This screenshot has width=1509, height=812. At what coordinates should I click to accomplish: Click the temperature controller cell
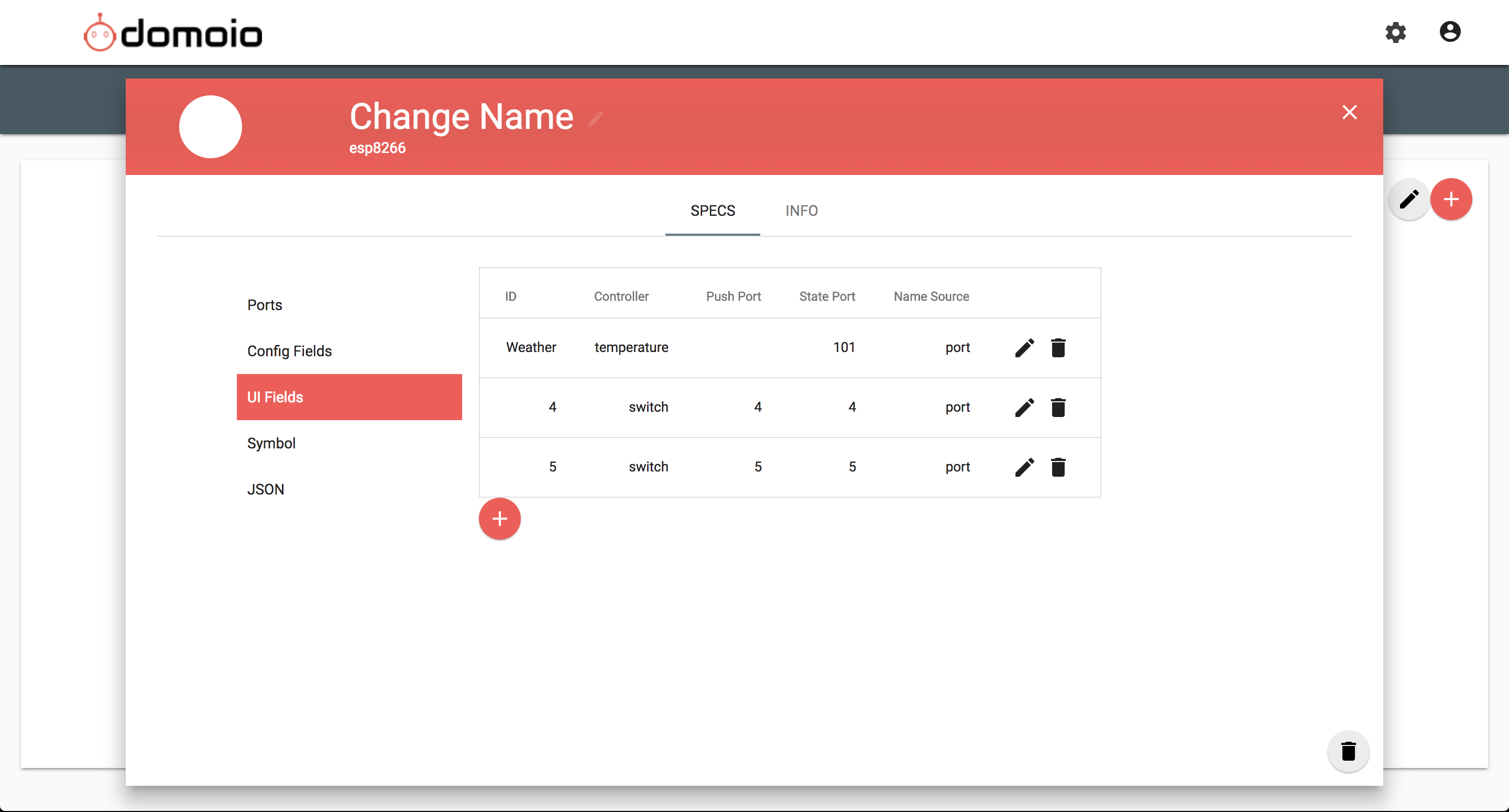(x=631, y=347)
